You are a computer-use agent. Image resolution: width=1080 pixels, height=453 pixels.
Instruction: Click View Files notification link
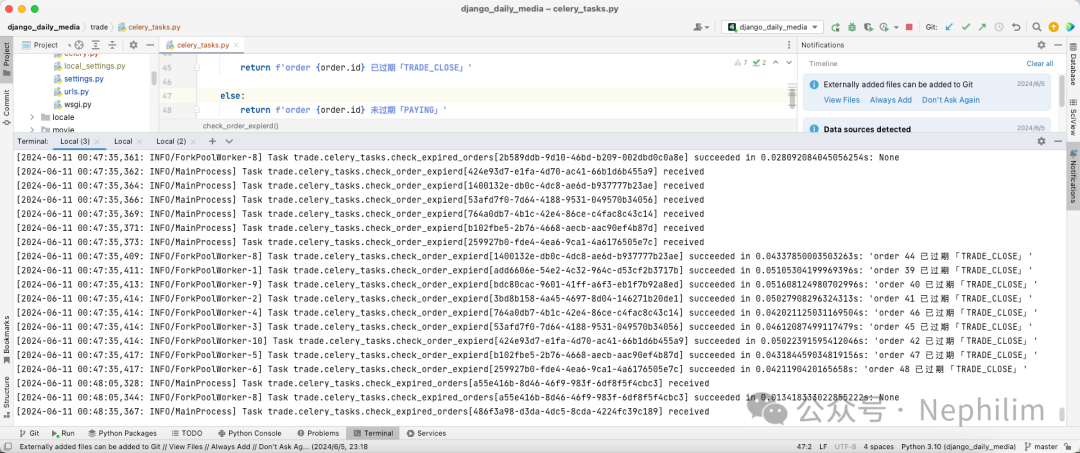click(842, 100)
